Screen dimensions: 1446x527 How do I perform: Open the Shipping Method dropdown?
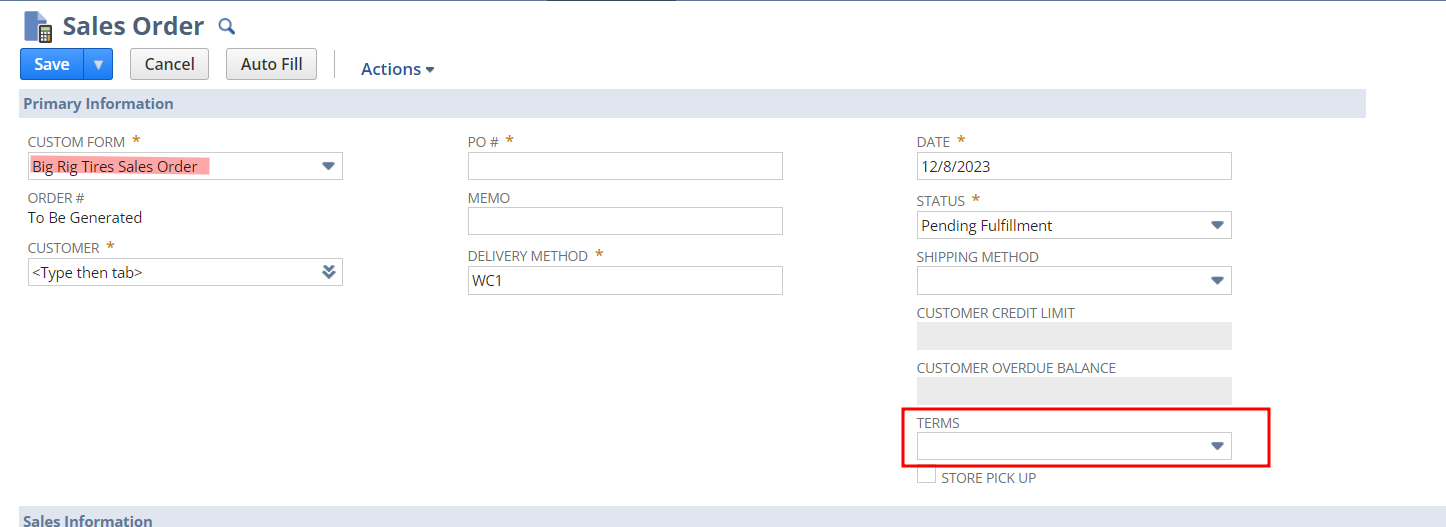click(1217, 281)
